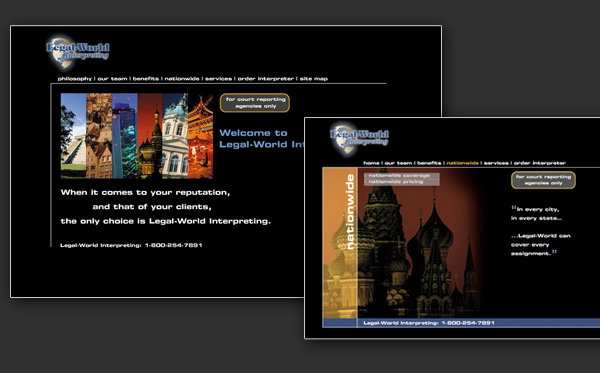Click the red pagoda image strip

[200, 136]
